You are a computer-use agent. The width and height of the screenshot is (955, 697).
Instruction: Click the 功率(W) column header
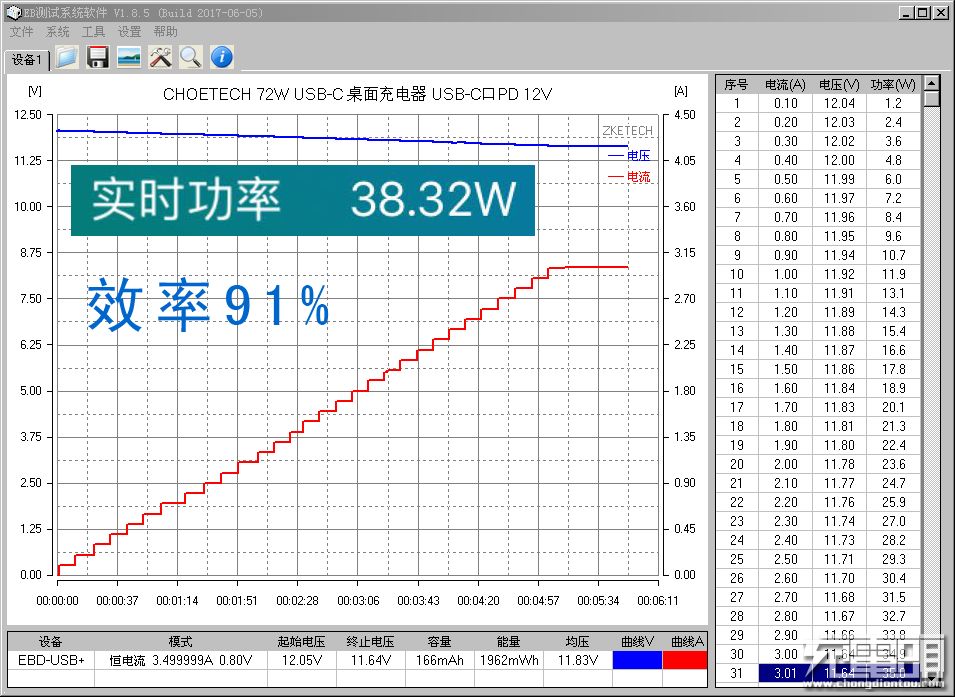click(x=893, y=85)
